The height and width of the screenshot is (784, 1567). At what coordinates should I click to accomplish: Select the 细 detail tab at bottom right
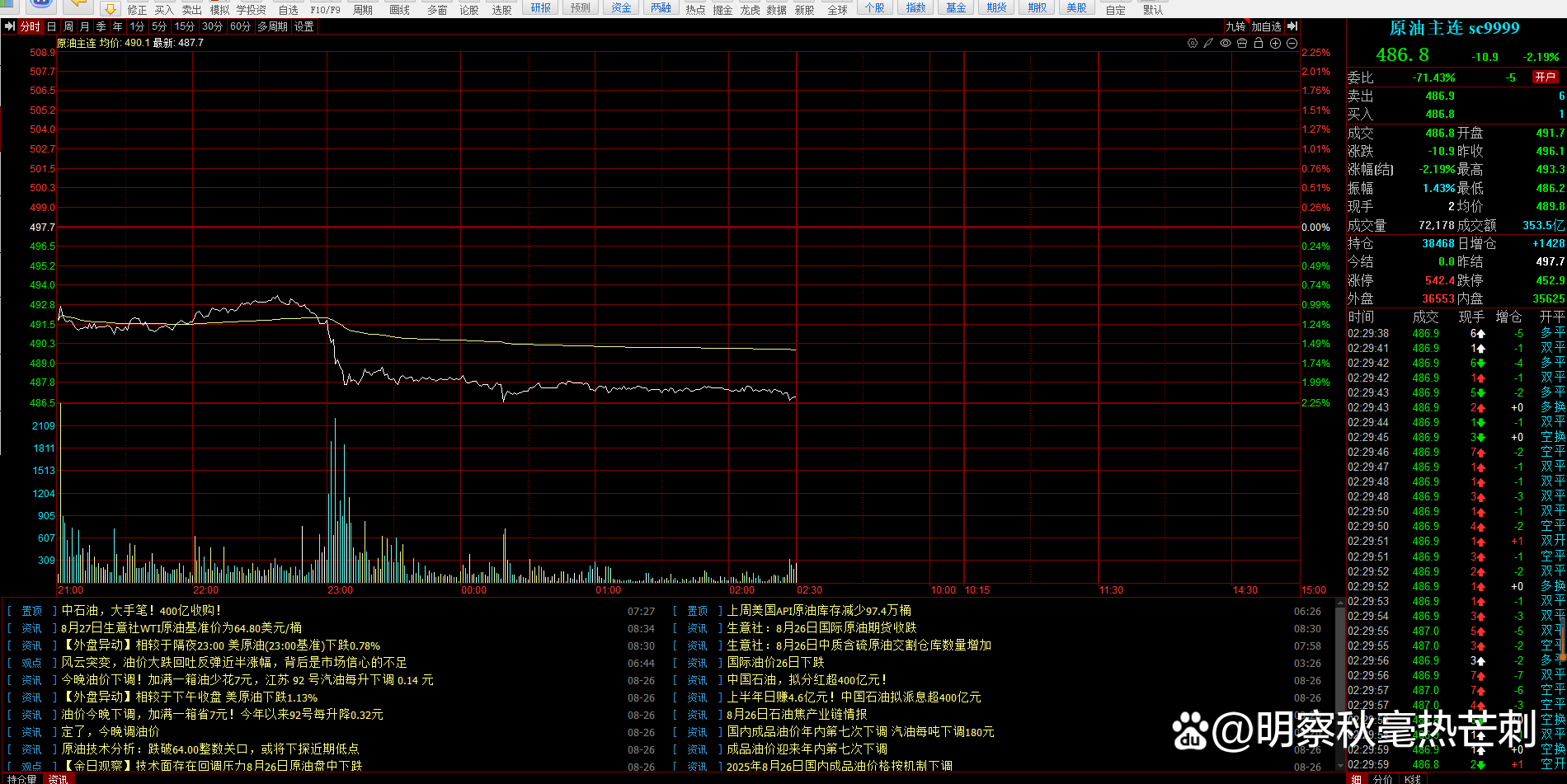pos(1357,778)
